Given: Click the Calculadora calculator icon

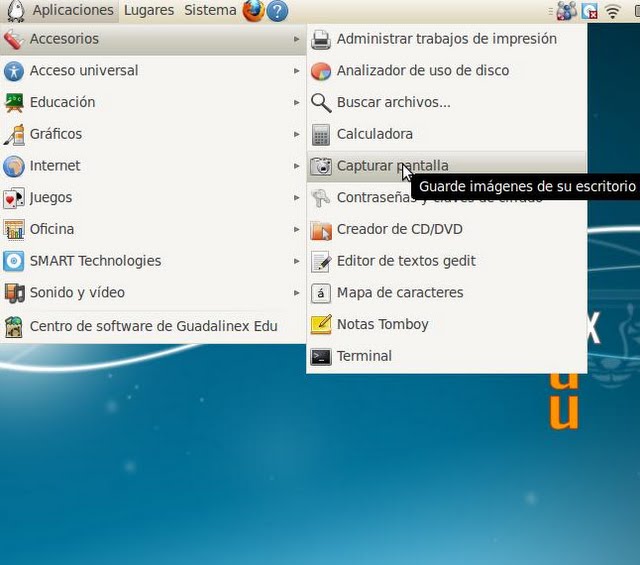Looking at the screenshot, I should 321,135.
